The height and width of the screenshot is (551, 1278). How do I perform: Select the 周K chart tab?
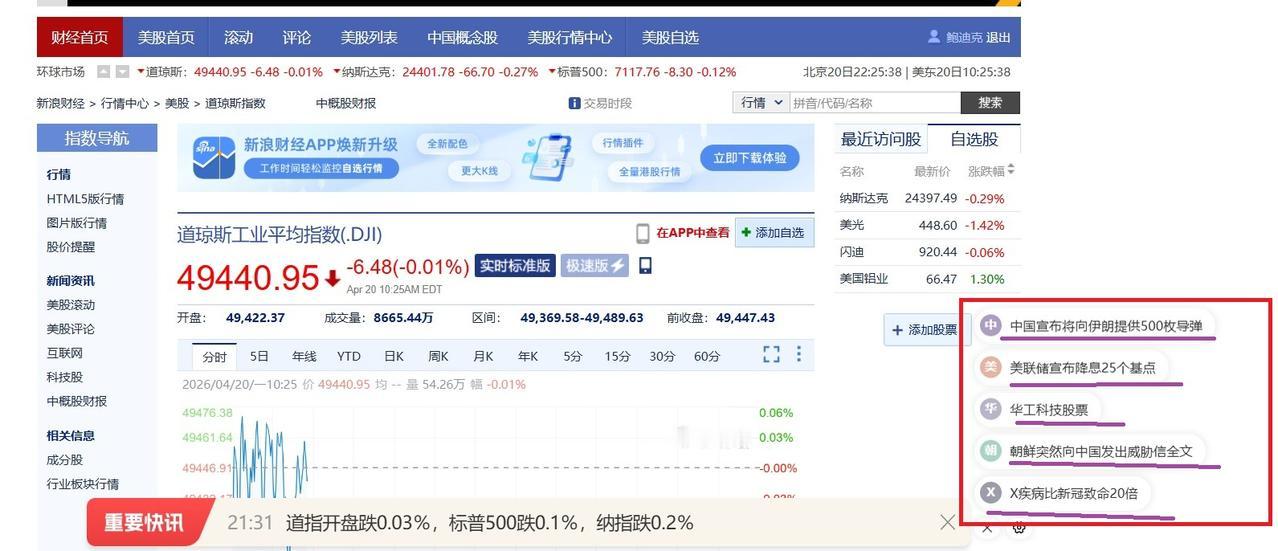(438, 356)
